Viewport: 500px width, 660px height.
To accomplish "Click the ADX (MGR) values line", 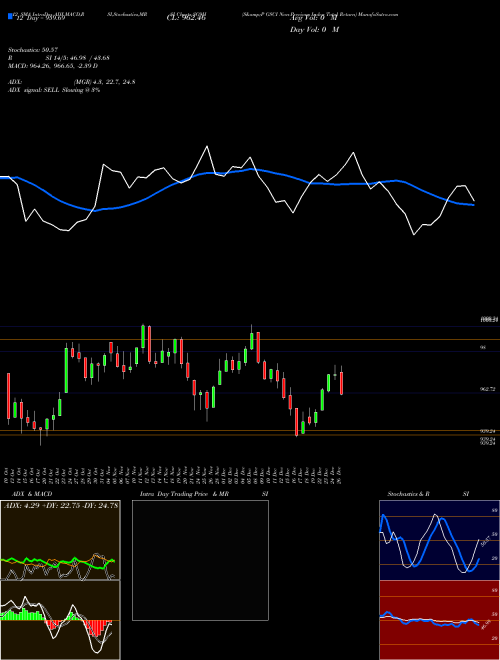I will (x=72, y=82).
